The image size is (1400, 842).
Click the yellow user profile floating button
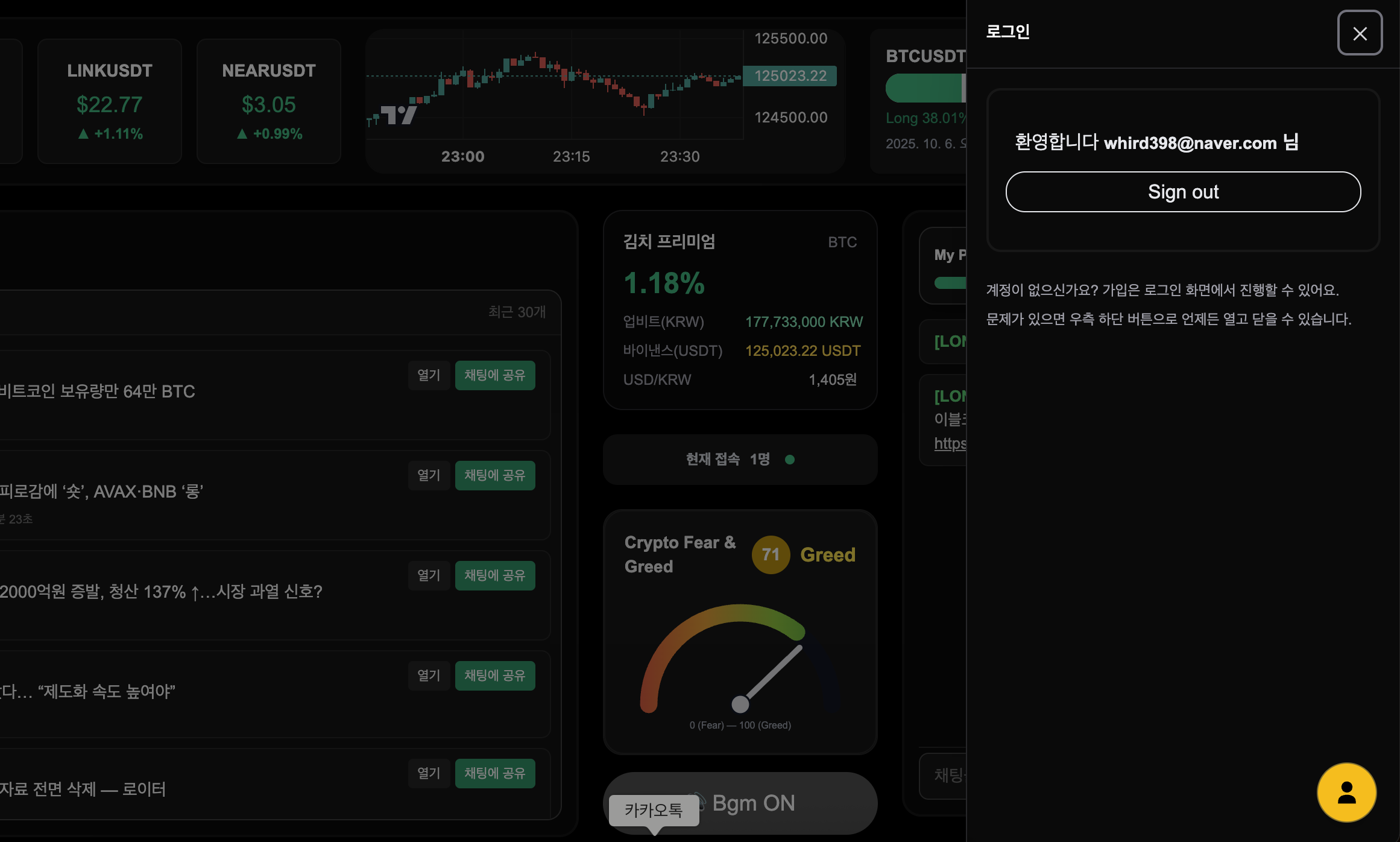pyautogui.click(x=1346, y=792)
